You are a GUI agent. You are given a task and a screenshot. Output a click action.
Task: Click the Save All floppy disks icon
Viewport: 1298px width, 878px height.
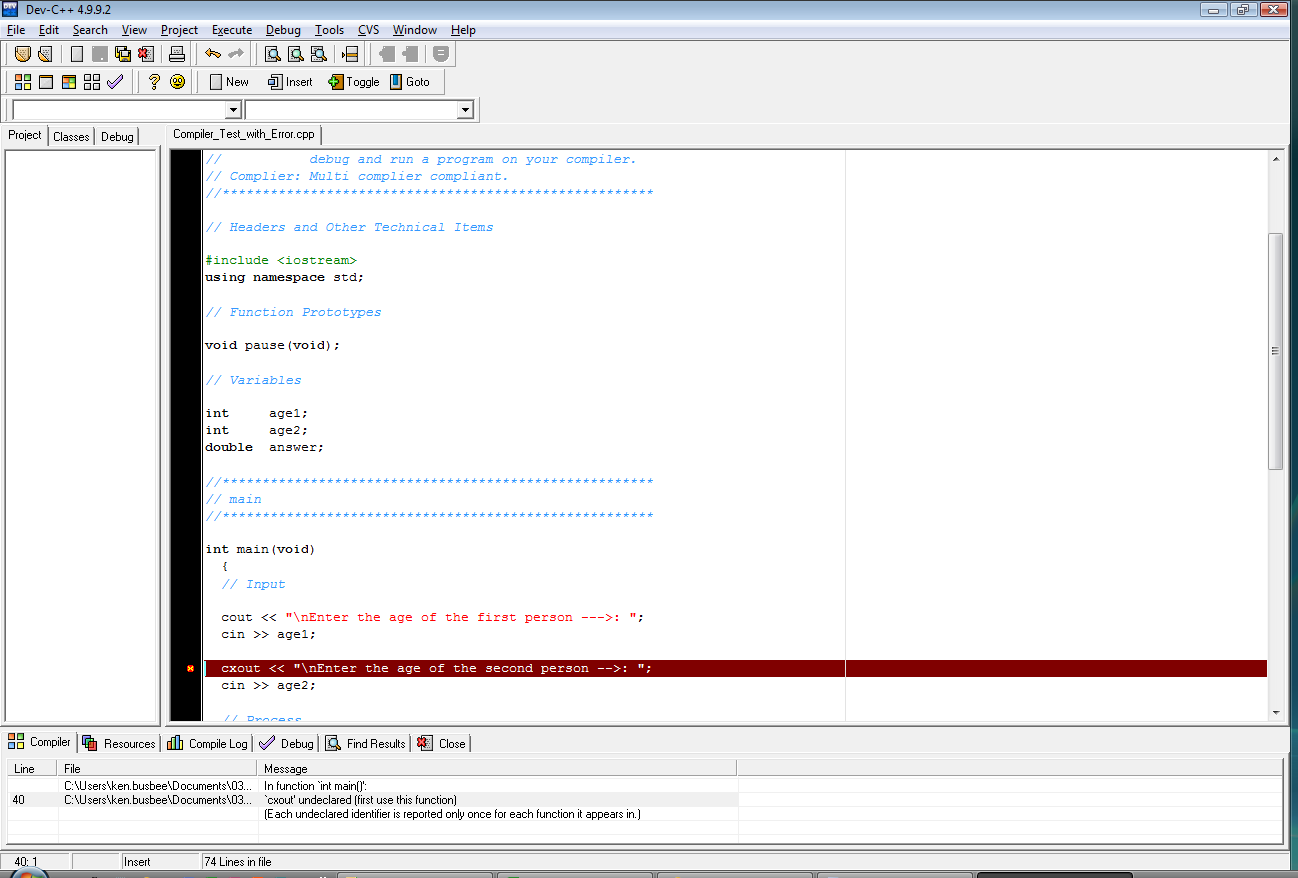click(x=123, y=54)
